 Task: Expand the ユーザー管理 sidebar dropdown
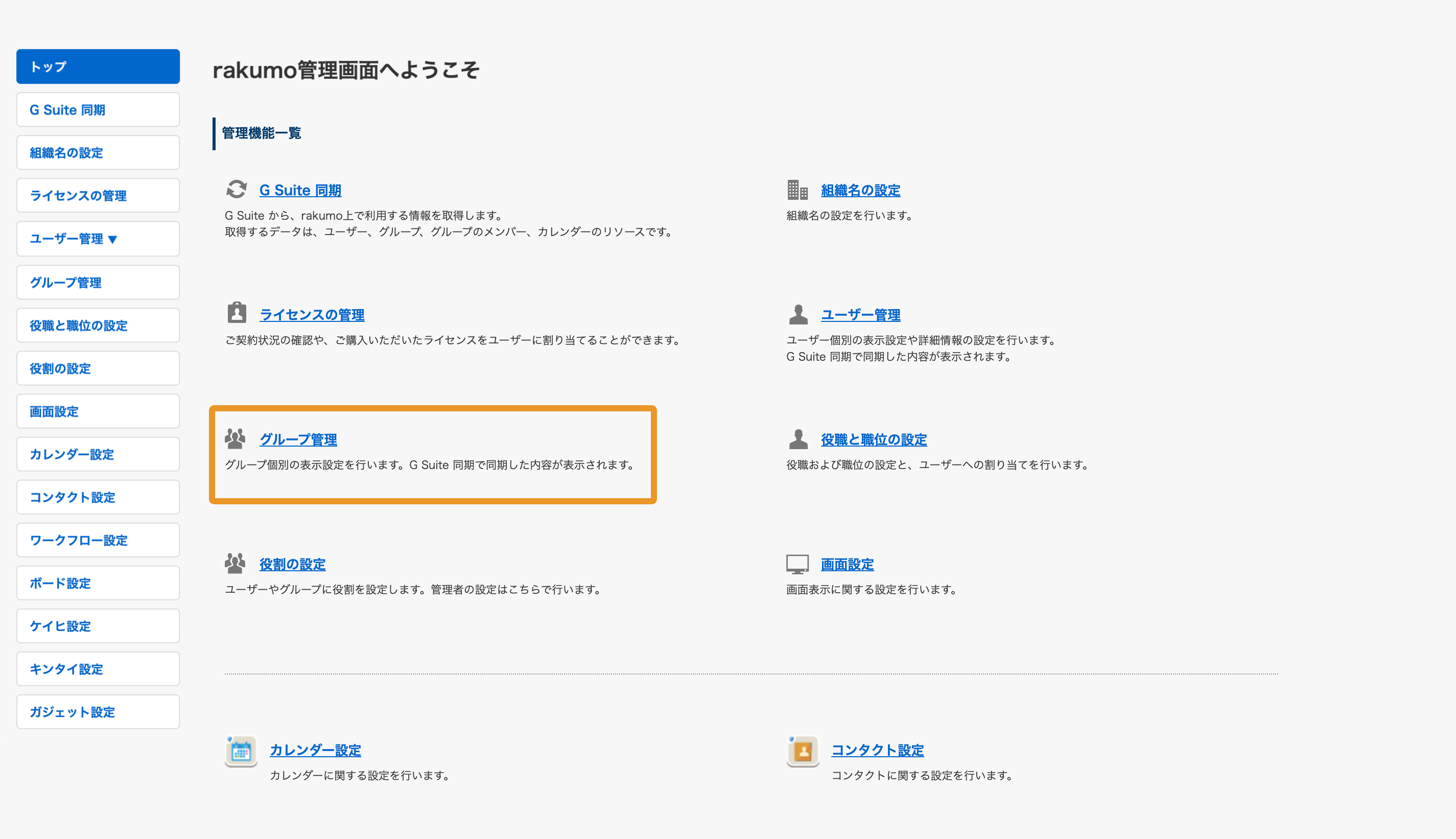click(x=98, y=239)
